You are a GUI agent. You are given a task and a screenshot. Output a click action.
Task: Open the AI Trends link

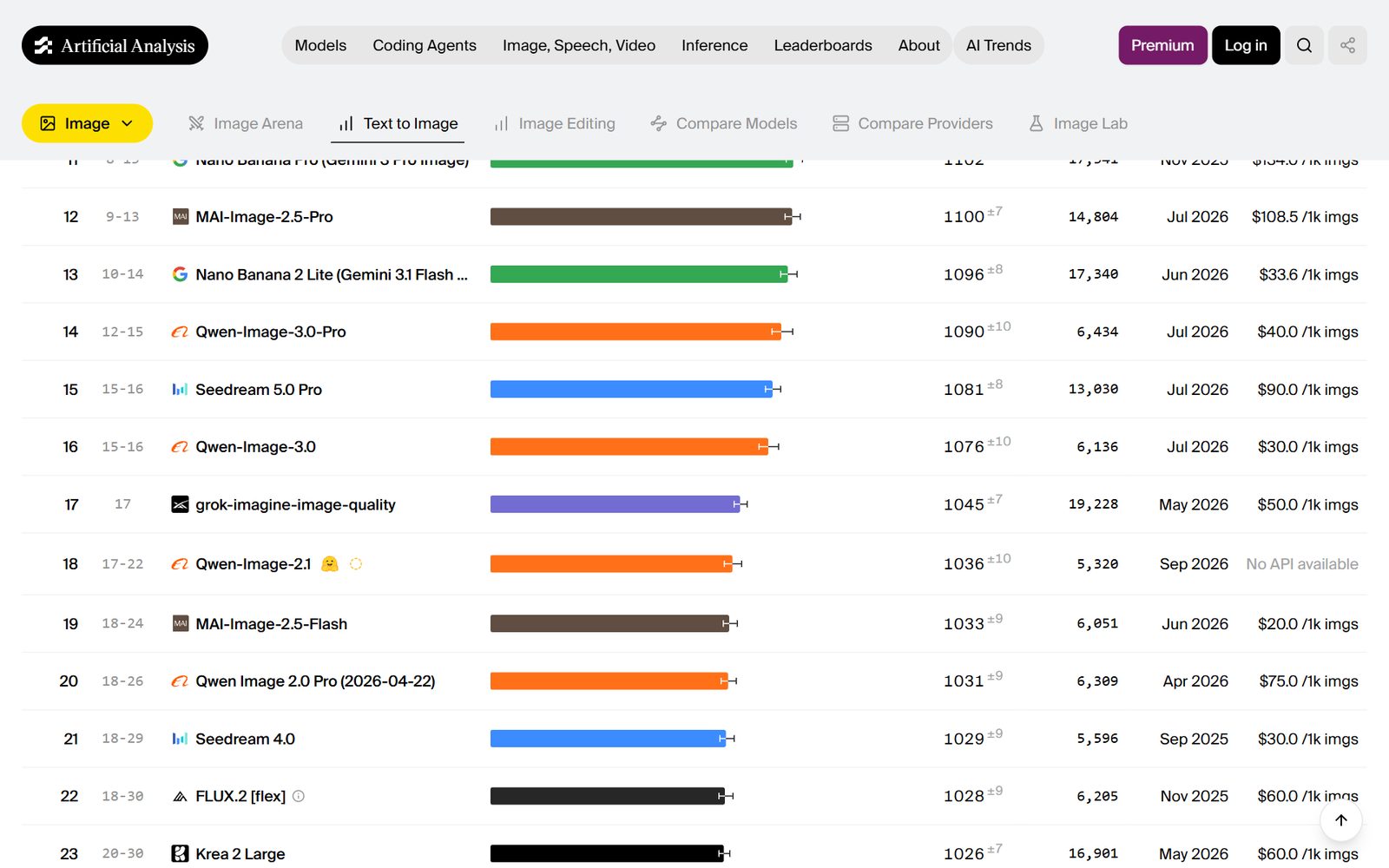(x=998, y=45)
